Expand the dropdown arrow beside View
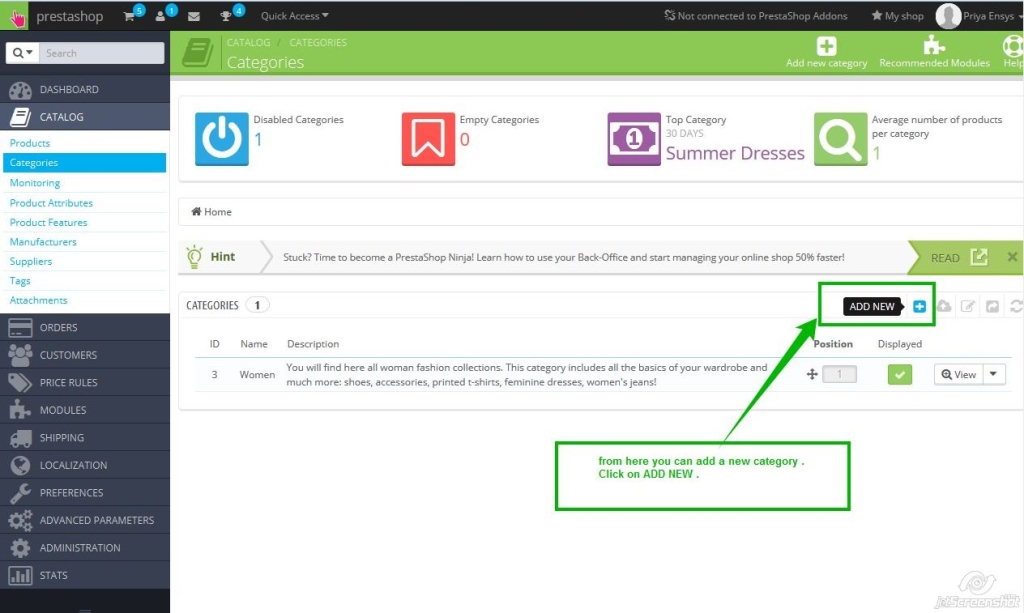The height and width of the screenshot is (613, 1024). pos(993,374)
